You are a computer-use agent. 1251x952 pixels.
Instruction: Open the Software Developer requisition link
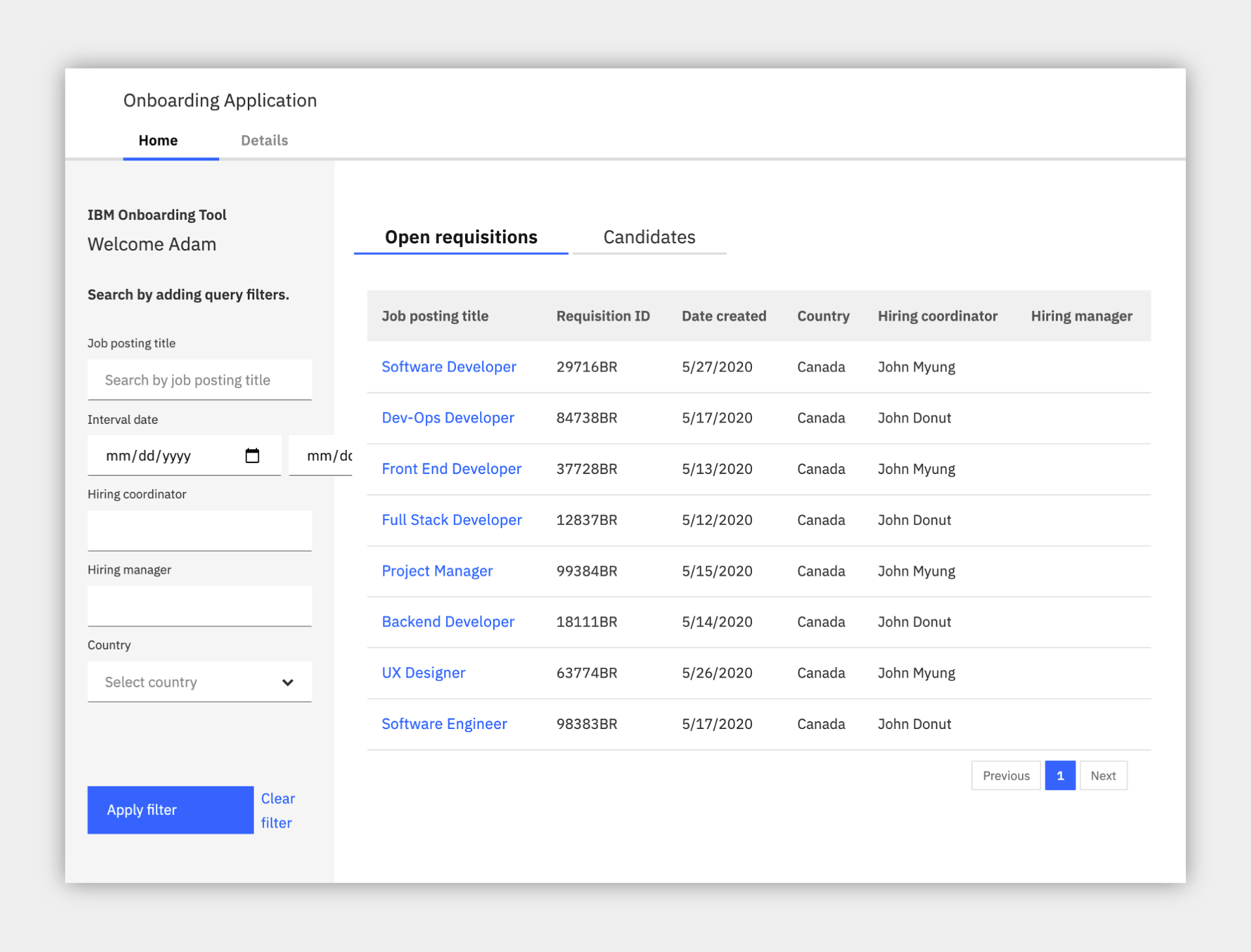tap(449, 367)
